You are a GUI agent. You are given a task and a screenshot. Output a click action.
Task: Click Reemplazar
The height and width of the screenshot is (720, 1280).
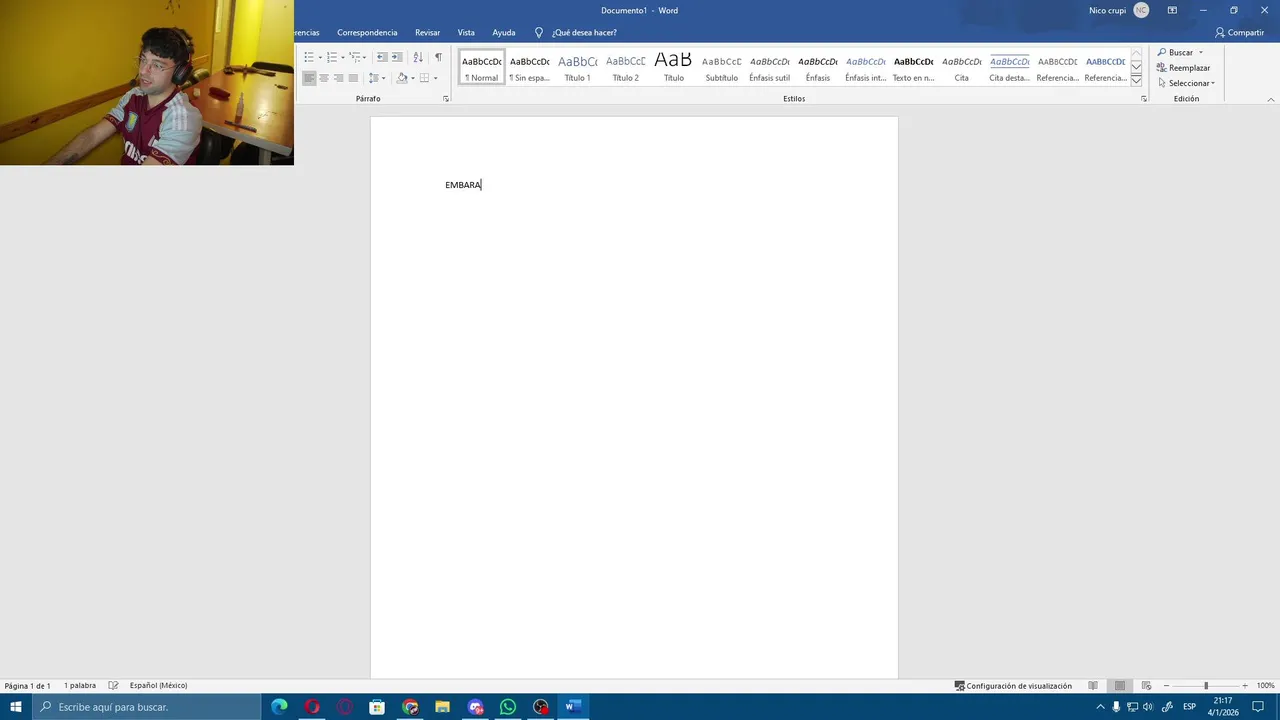(x=1184, y=68)
